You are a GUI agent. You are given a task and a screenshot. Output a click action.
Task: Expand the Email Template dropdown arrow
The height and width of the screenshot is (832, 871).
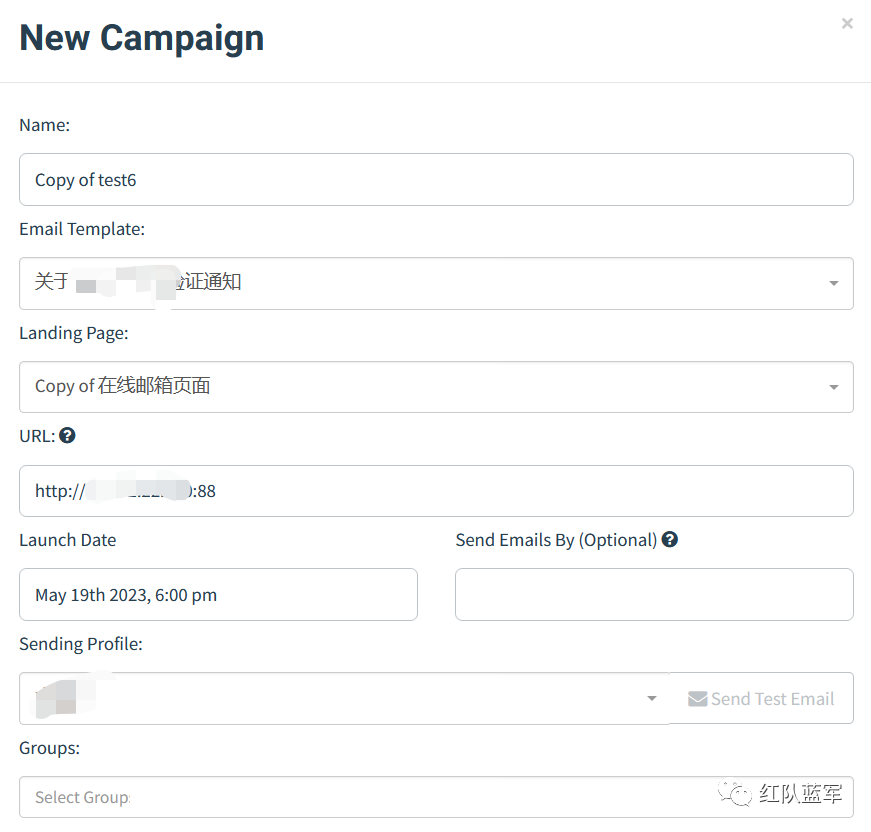[834, 284]
